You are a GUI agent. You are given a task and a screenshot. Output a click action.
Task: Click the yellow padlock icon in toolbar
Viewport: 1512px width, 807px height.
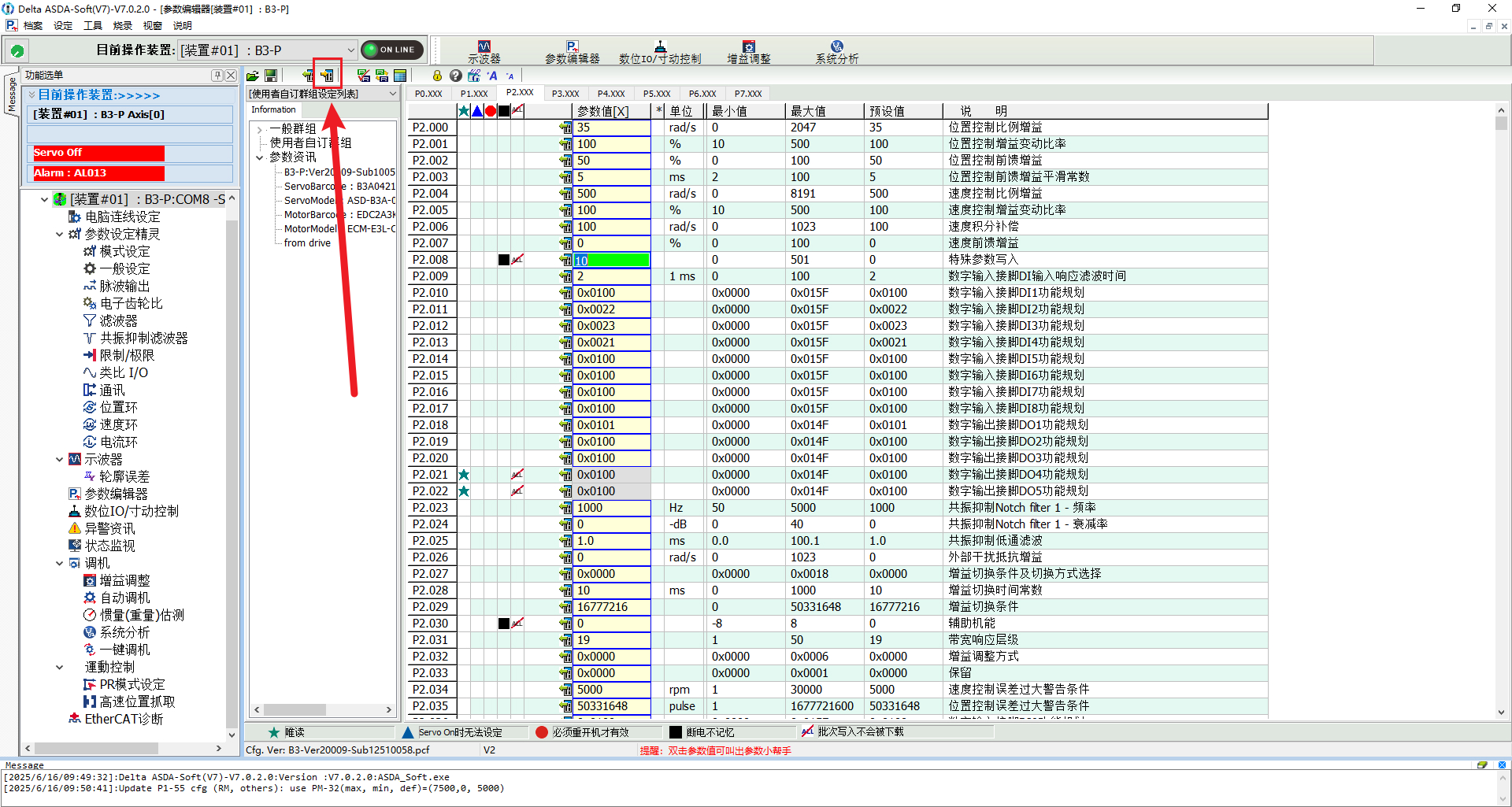click(437, 76)
